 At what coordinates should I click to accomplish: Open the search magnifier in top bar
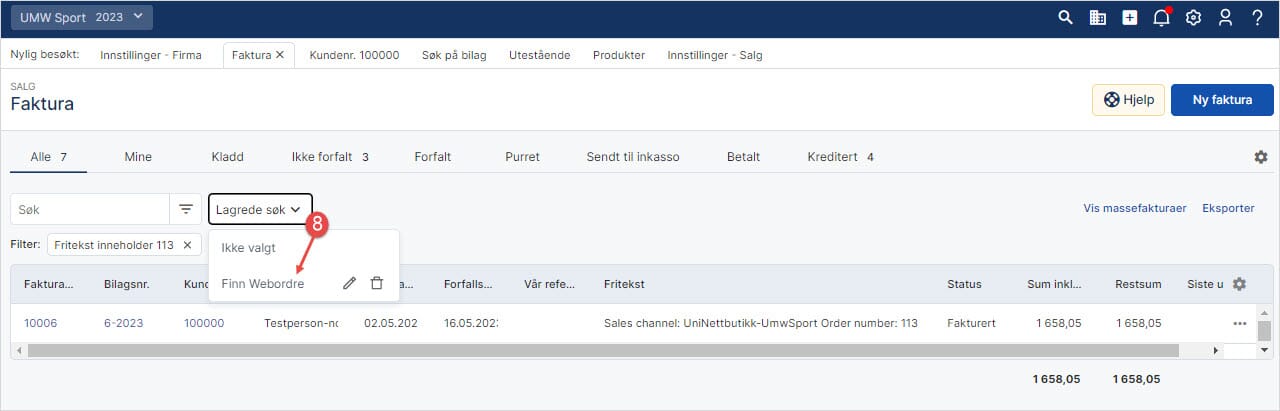tap(1066, 17)
